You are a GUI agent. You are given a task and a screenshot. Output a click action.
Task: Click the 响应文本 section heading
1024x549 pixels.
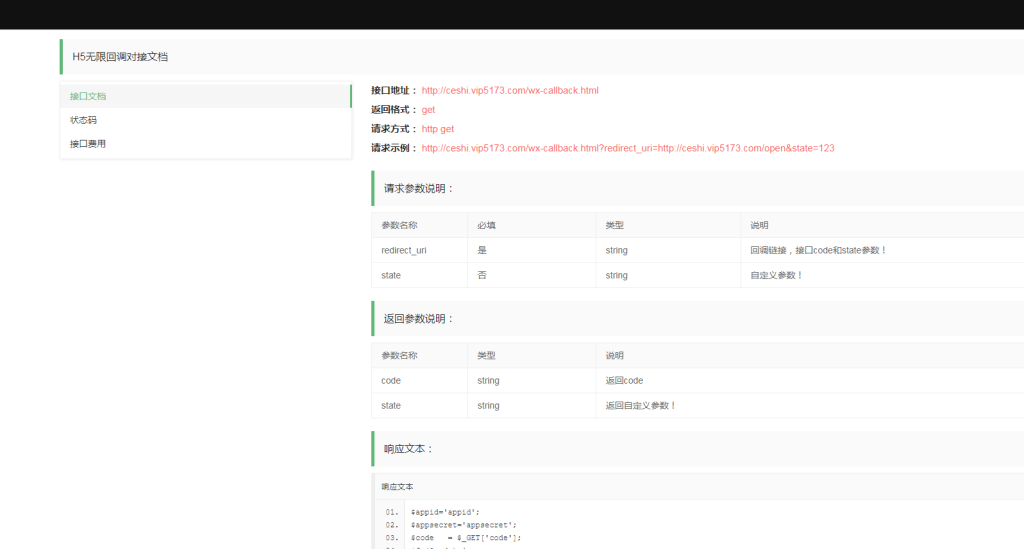(409, 449)
